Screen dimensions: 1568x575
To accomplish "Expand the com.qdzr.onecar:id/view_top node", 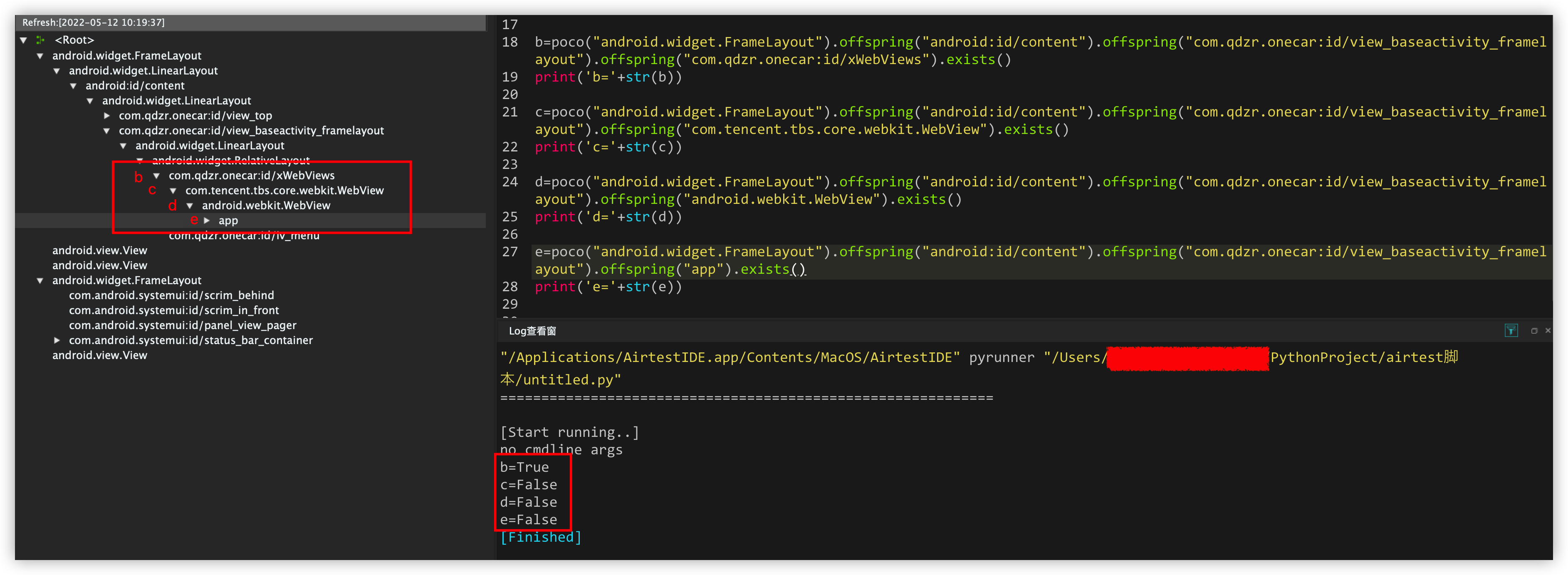I will (106, 116).
